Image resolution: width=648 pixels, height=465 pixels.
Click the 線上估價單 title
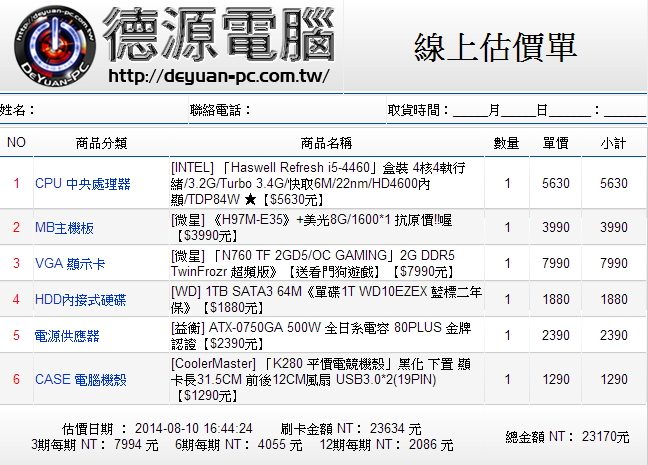click(495, 48)
